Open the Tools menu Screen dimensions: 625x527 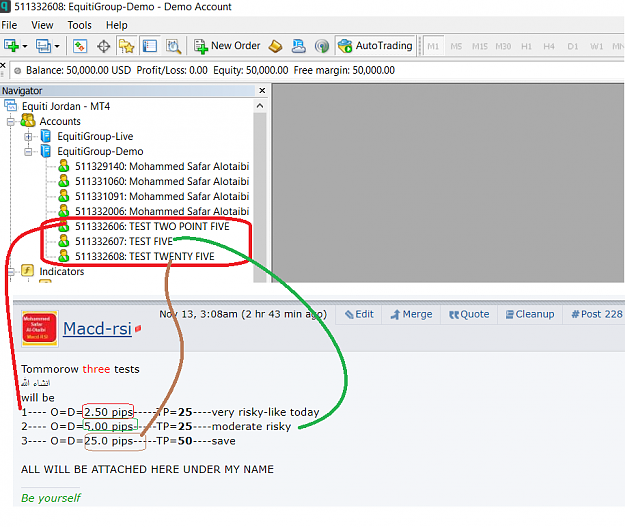point(79,25)
